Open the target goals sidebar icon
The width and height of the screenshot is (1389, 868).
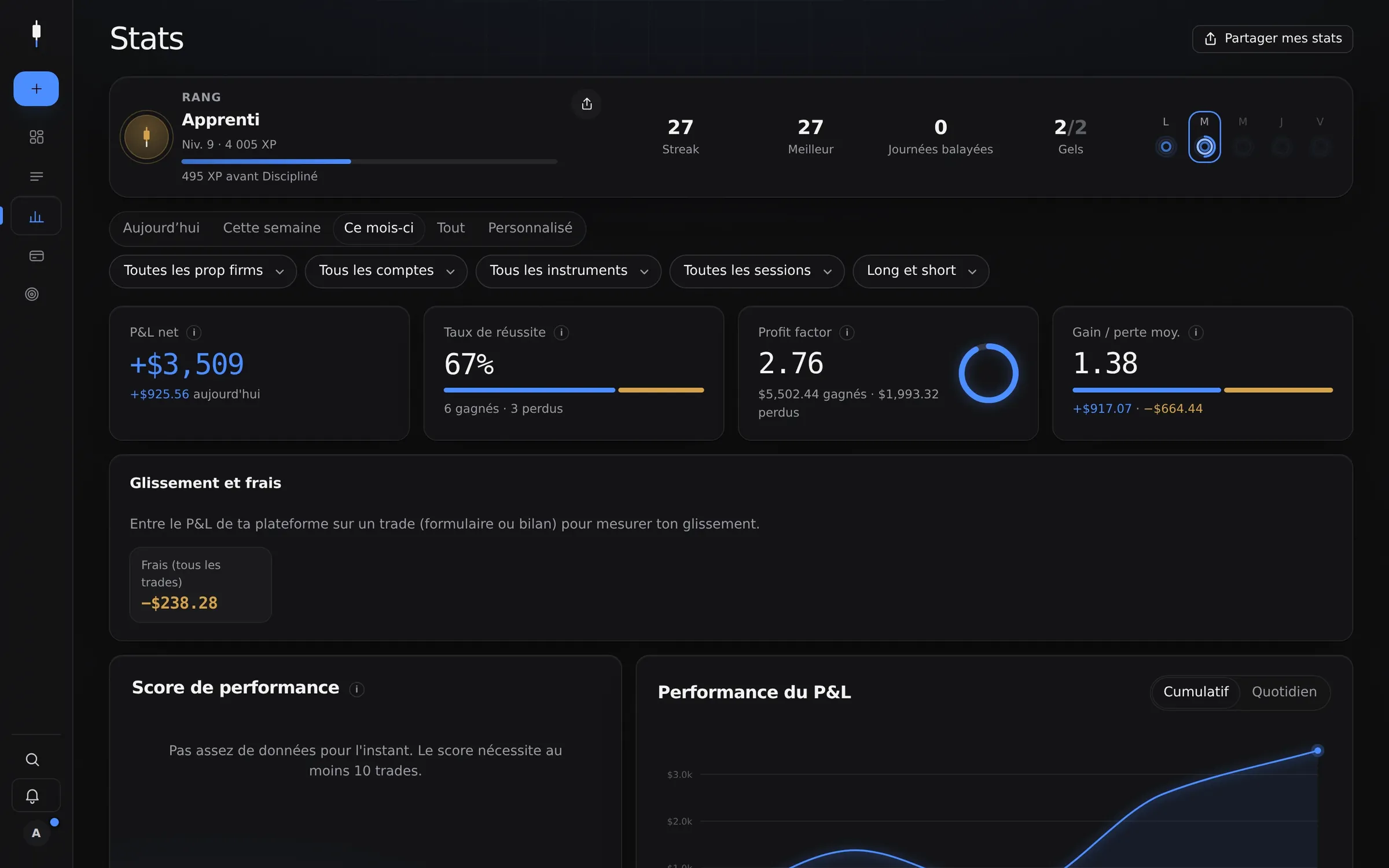[x=32, y=294]
